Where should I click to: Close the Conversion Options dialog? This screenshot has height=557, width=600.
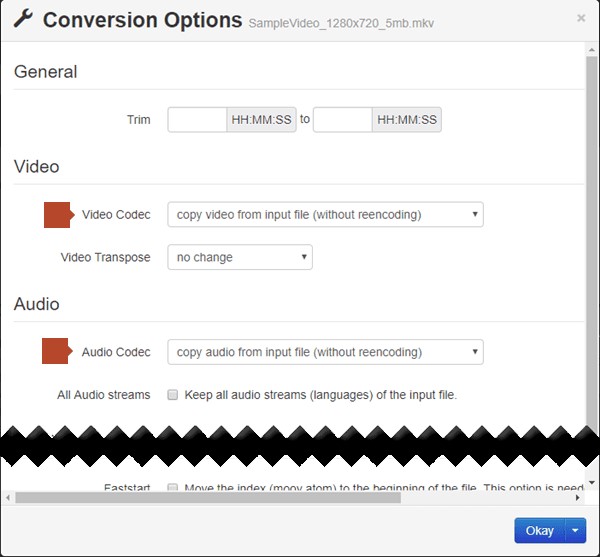click(x=581, y=18)
